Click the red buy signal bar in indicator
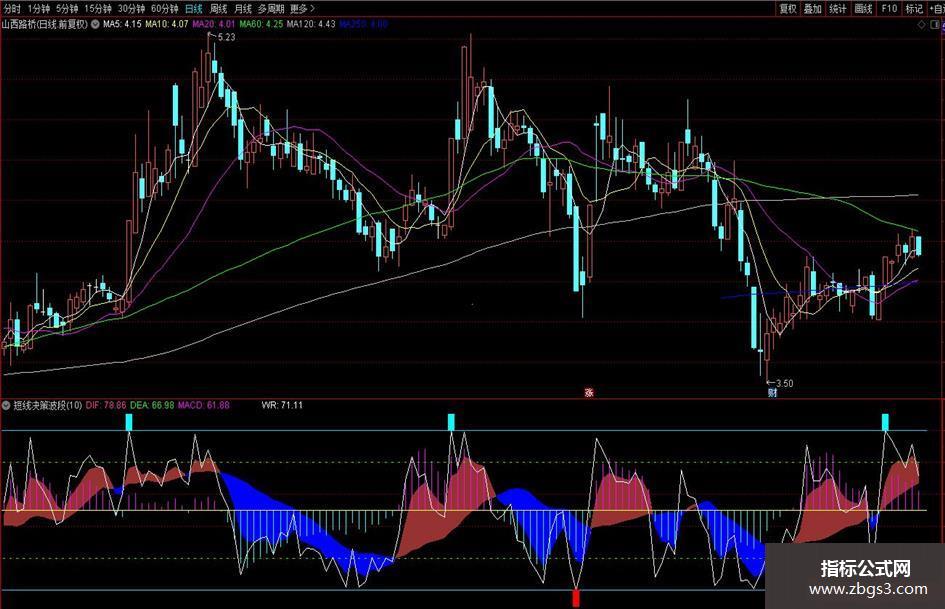Image resolution: width=945 pixels, height=609 pixels. pyautogui.click(x=576, y=598)
